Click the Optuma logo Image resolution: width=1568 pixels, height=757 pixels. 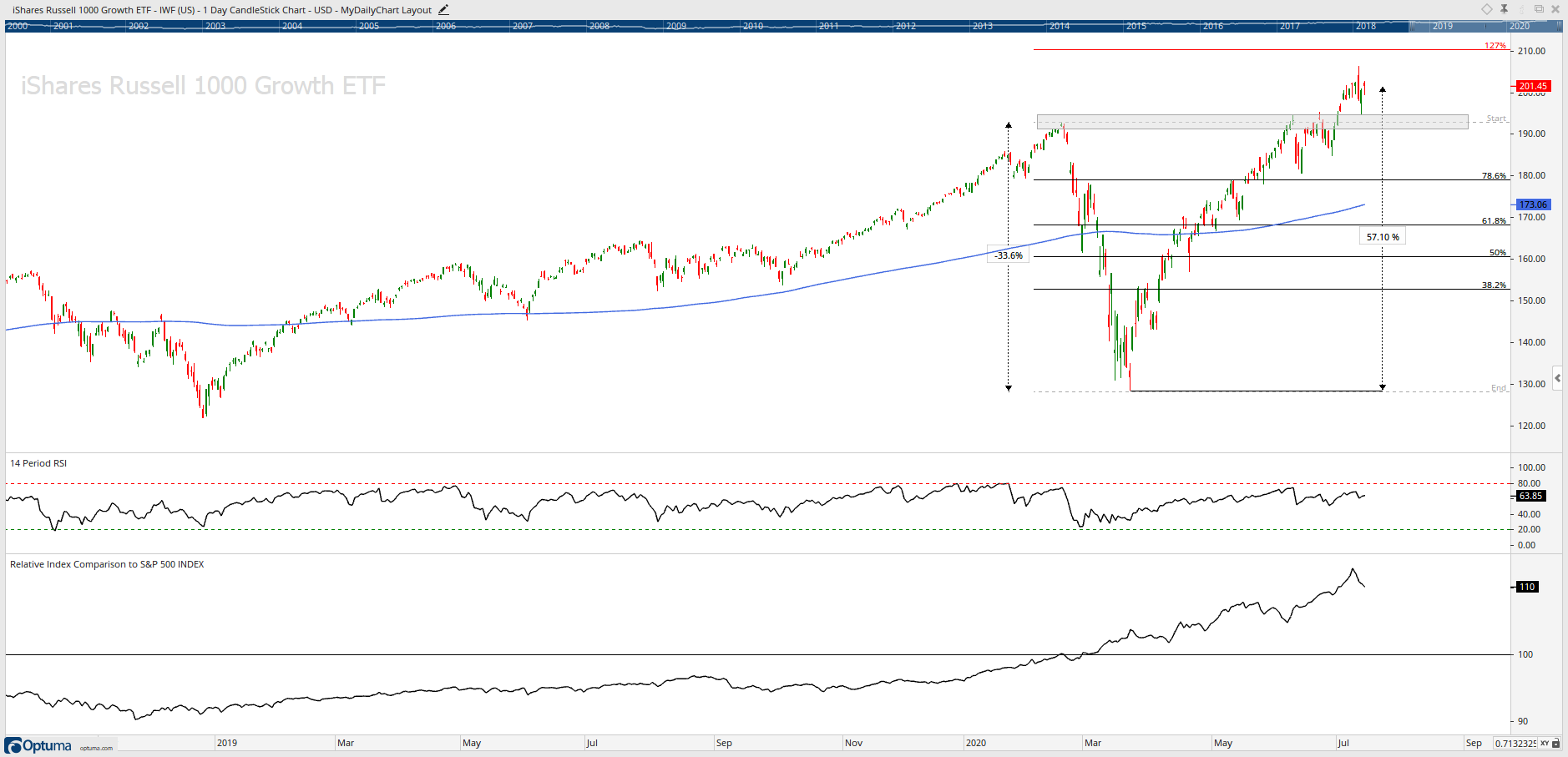[x=38, y=745]
